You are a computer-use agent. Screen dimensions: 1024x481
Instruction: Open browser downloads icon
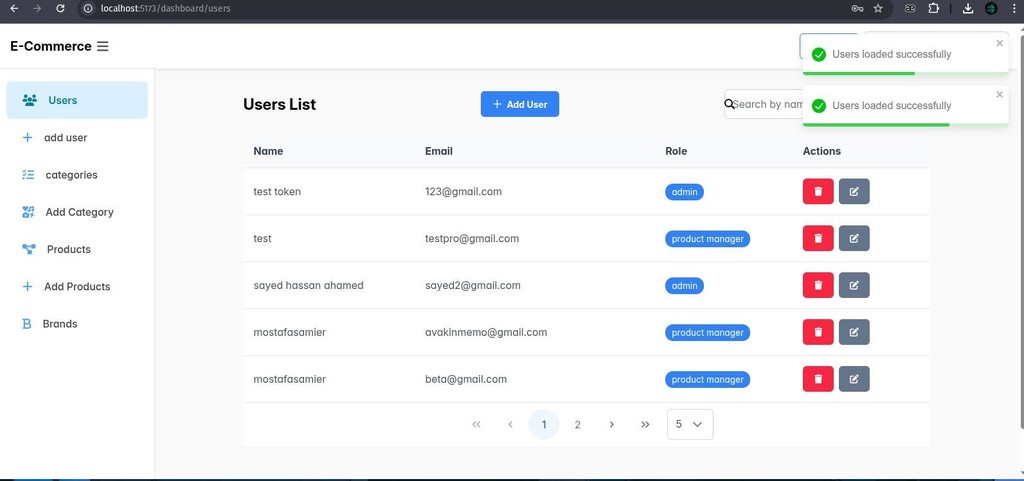[x=968, y=8]
